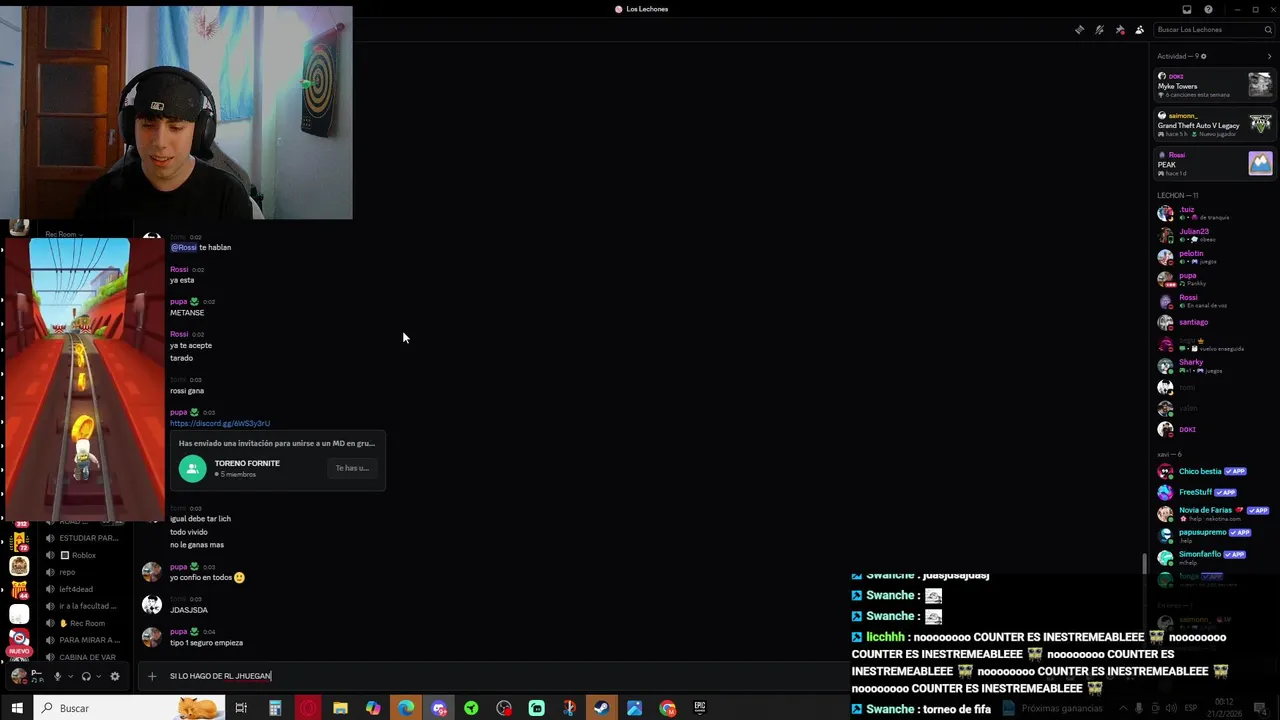Click own user avatar in user panel
Screen dimensions: 1280x720
(19, 676)
